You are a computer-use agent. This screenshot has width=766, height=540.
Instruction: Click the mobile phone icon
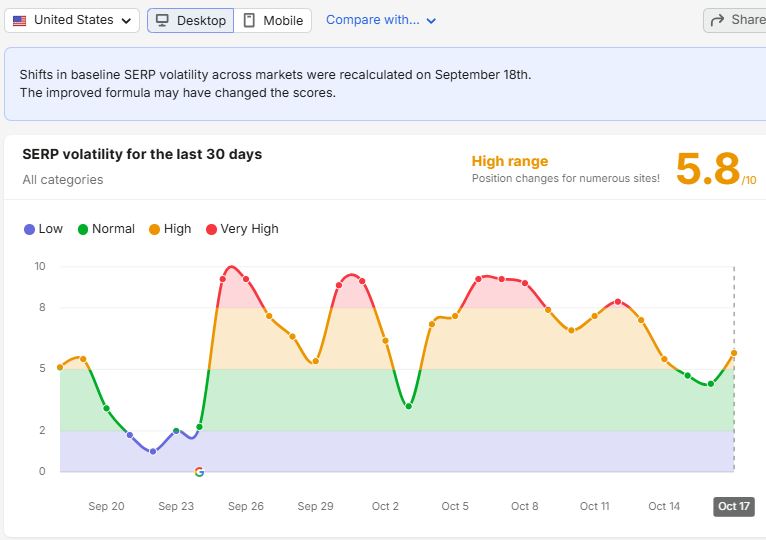[x=249, y=20]
